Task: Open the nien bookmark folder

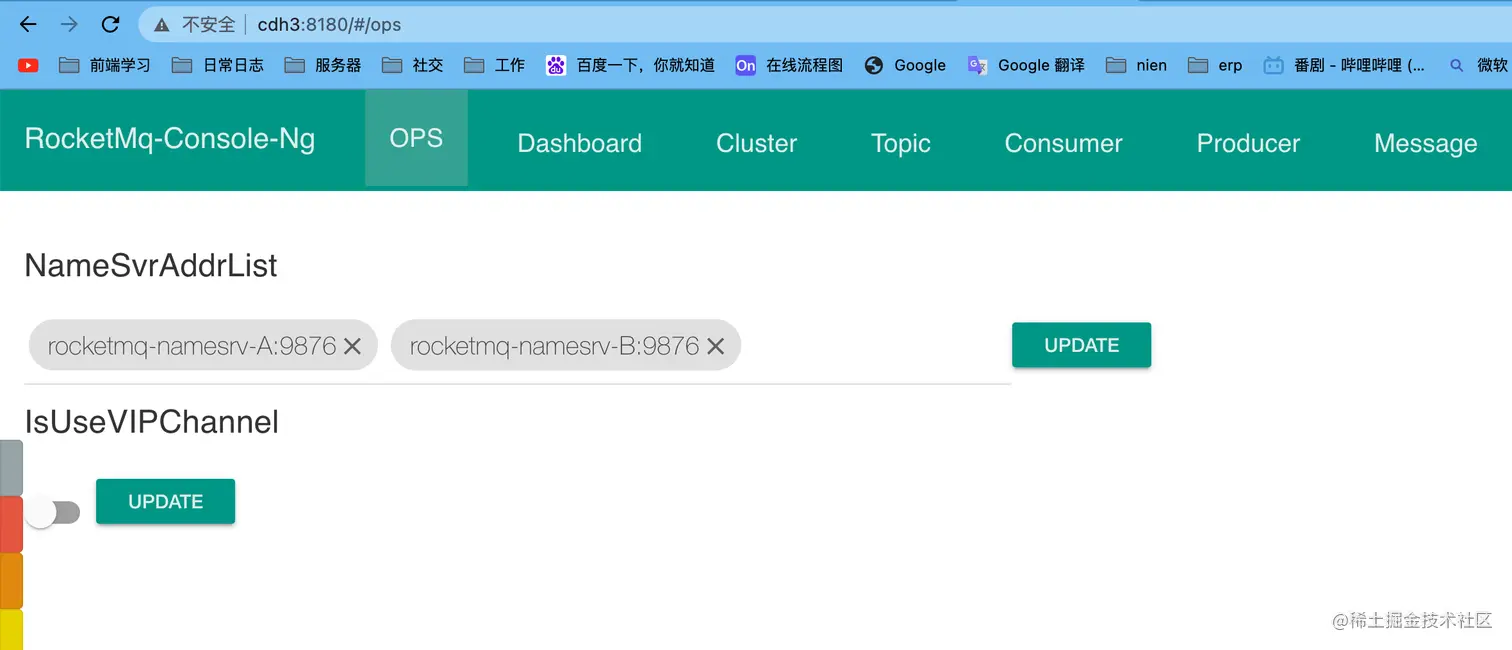Action: click(1136, 65)
